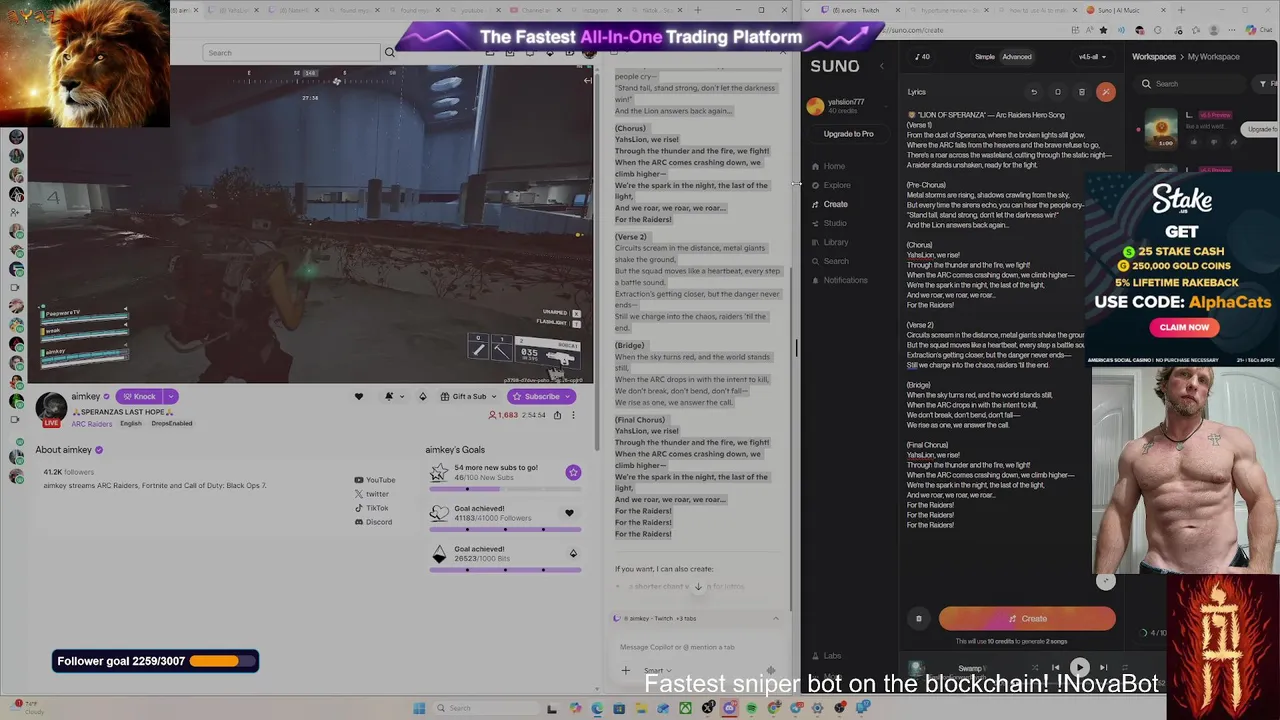
Task: Open ARC Raiders category link
Action: click(92, 424)
